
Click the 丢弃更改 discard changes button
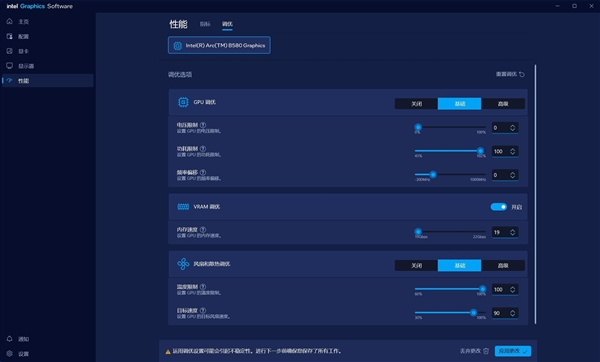[x=474, y=351]
